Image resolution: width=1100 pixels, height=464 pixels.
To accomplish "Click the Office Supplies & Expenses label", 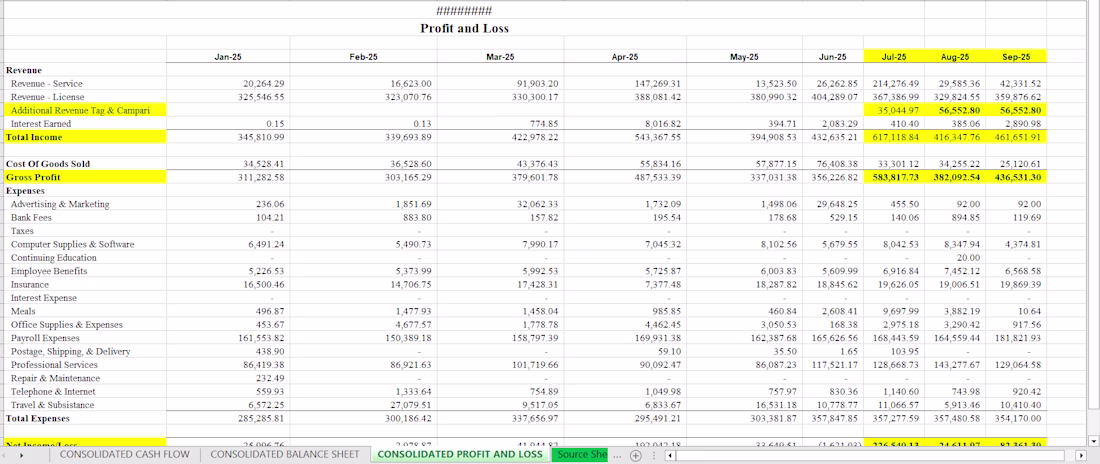I will [67, 324].
